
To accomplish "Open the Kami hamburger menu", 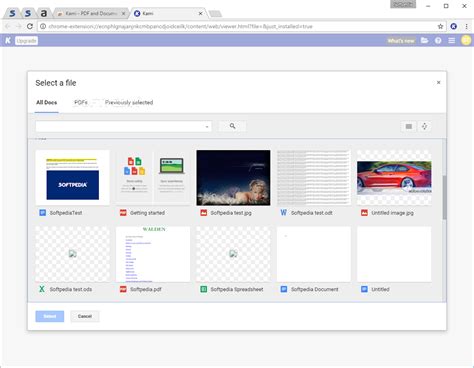I will [451, 41].
